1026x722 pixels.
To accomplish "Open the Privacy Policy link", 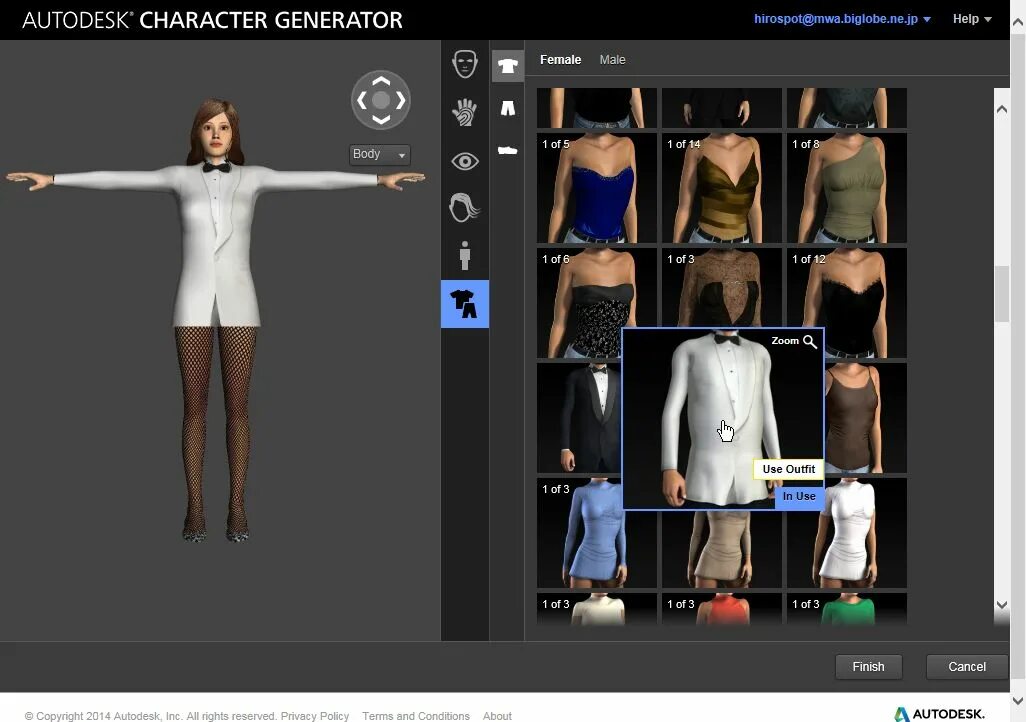I will click(315, 715).
